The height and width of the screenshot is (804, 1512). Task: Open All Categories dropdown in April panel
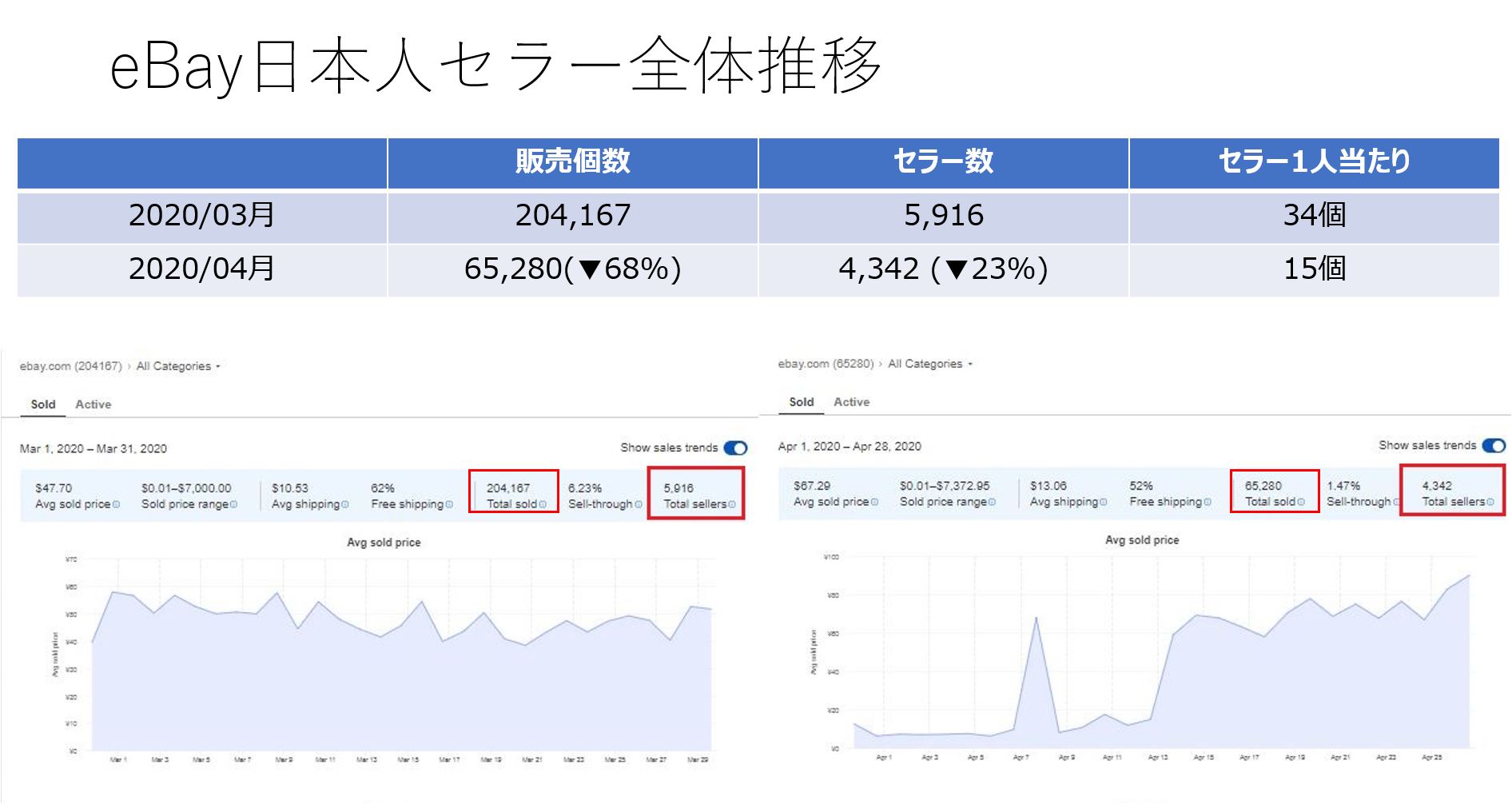click(930, 364)
